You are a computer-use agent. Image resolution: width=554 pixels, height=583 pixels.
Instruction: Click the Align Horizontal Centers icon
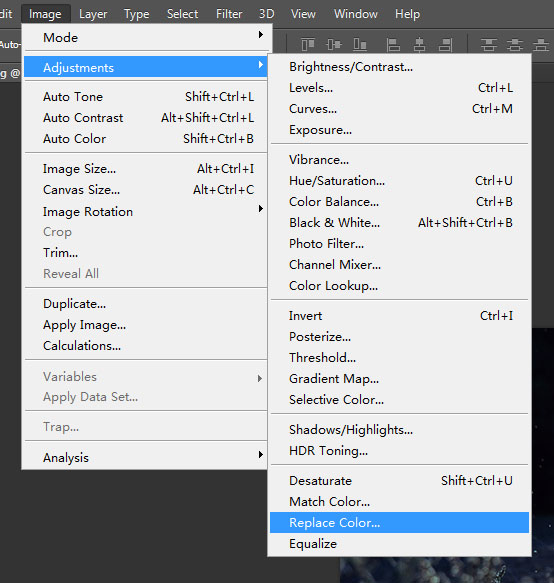click(x=419, y=45)
